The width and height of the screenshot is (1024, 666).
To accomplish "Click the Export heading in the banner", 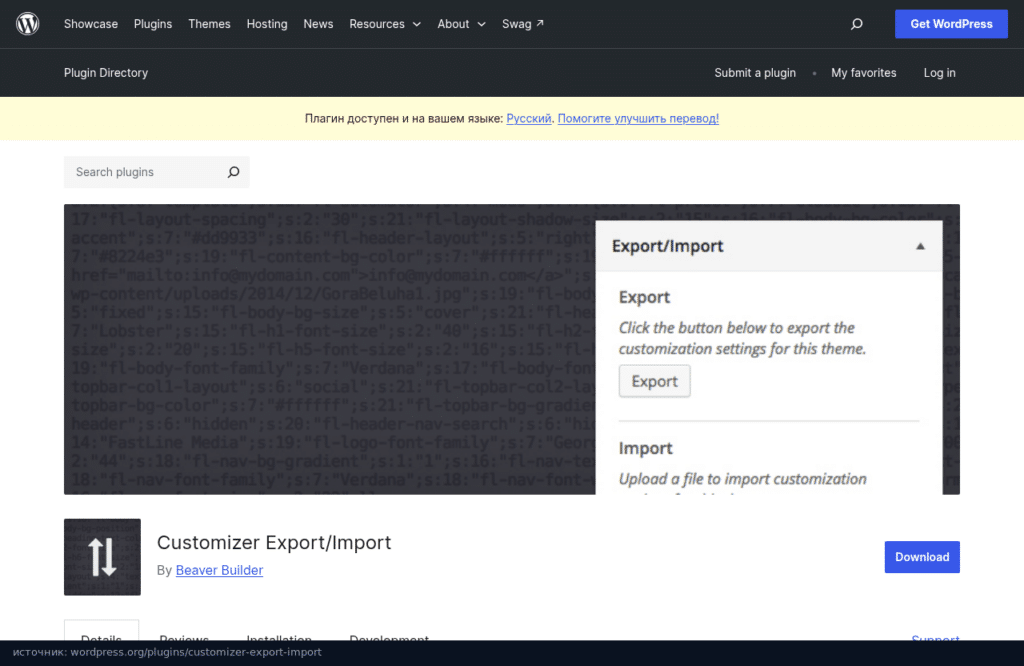I will [x=644, y=297].
